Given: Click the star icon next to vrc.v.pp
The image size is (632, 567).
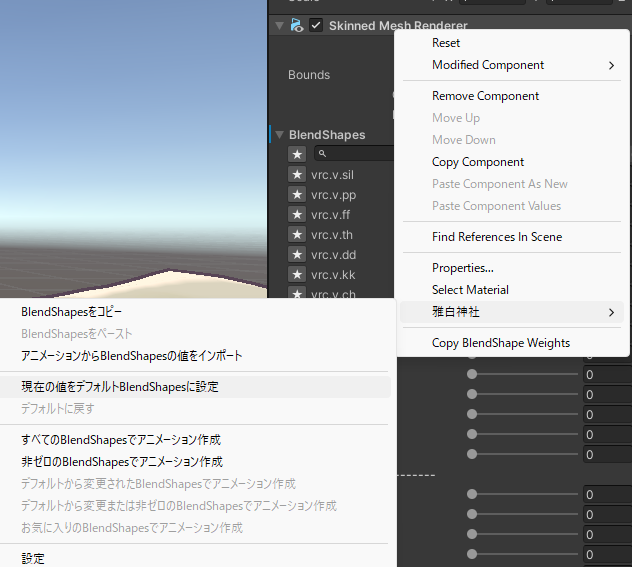Looking at the screenshot, I should (x=297, y=194).
